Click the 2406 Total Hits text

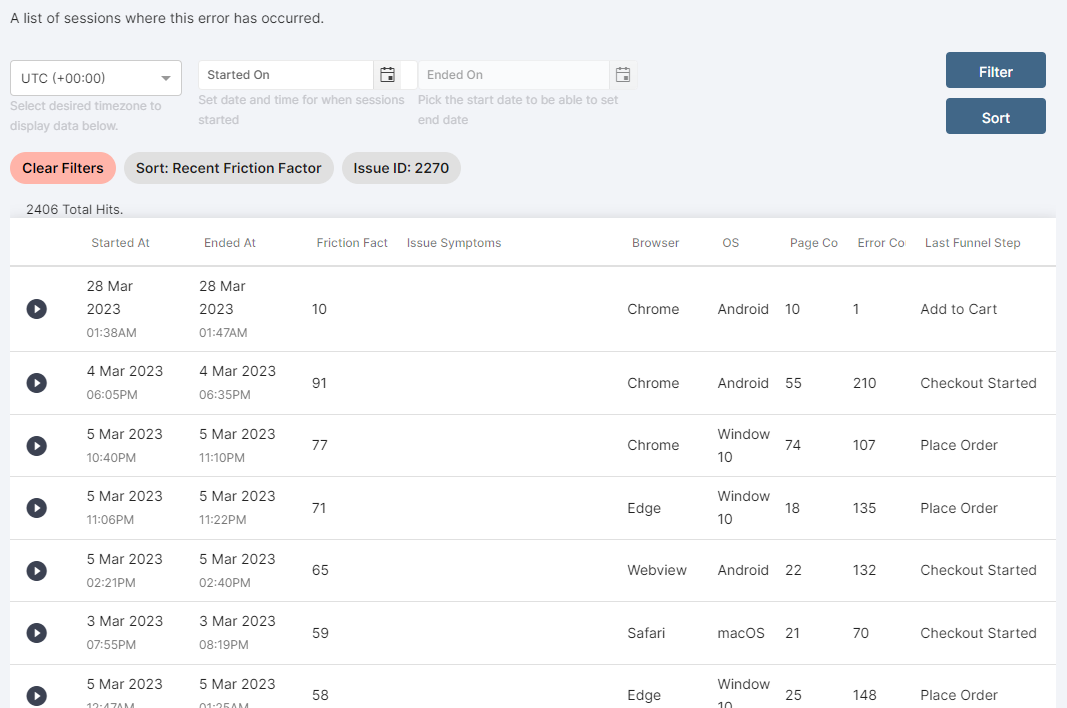75,210
